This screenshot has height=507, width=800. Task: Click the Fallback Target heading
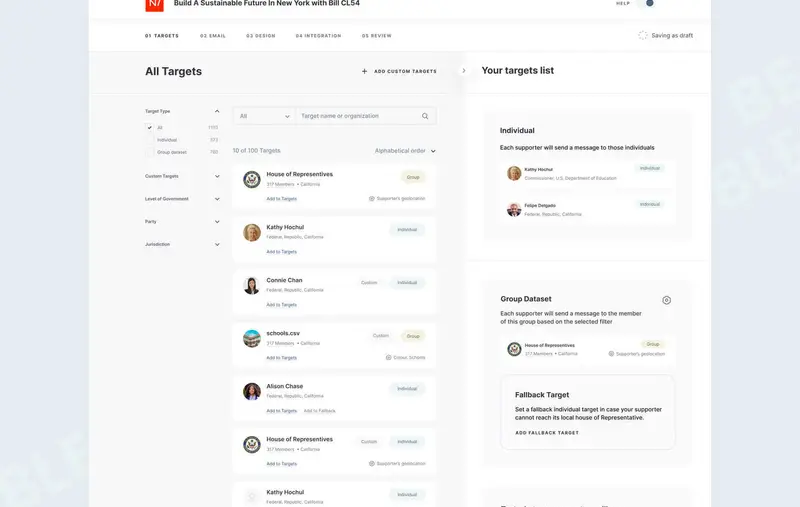tap(542, 395)
